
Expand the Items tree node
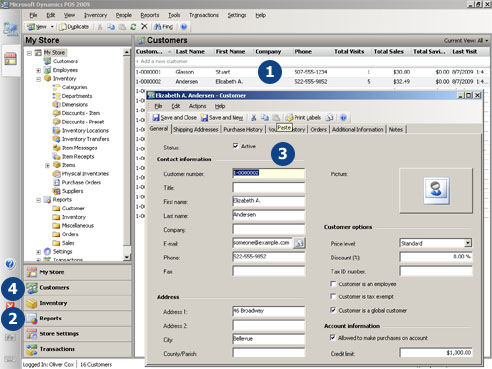tap(47, 165)
